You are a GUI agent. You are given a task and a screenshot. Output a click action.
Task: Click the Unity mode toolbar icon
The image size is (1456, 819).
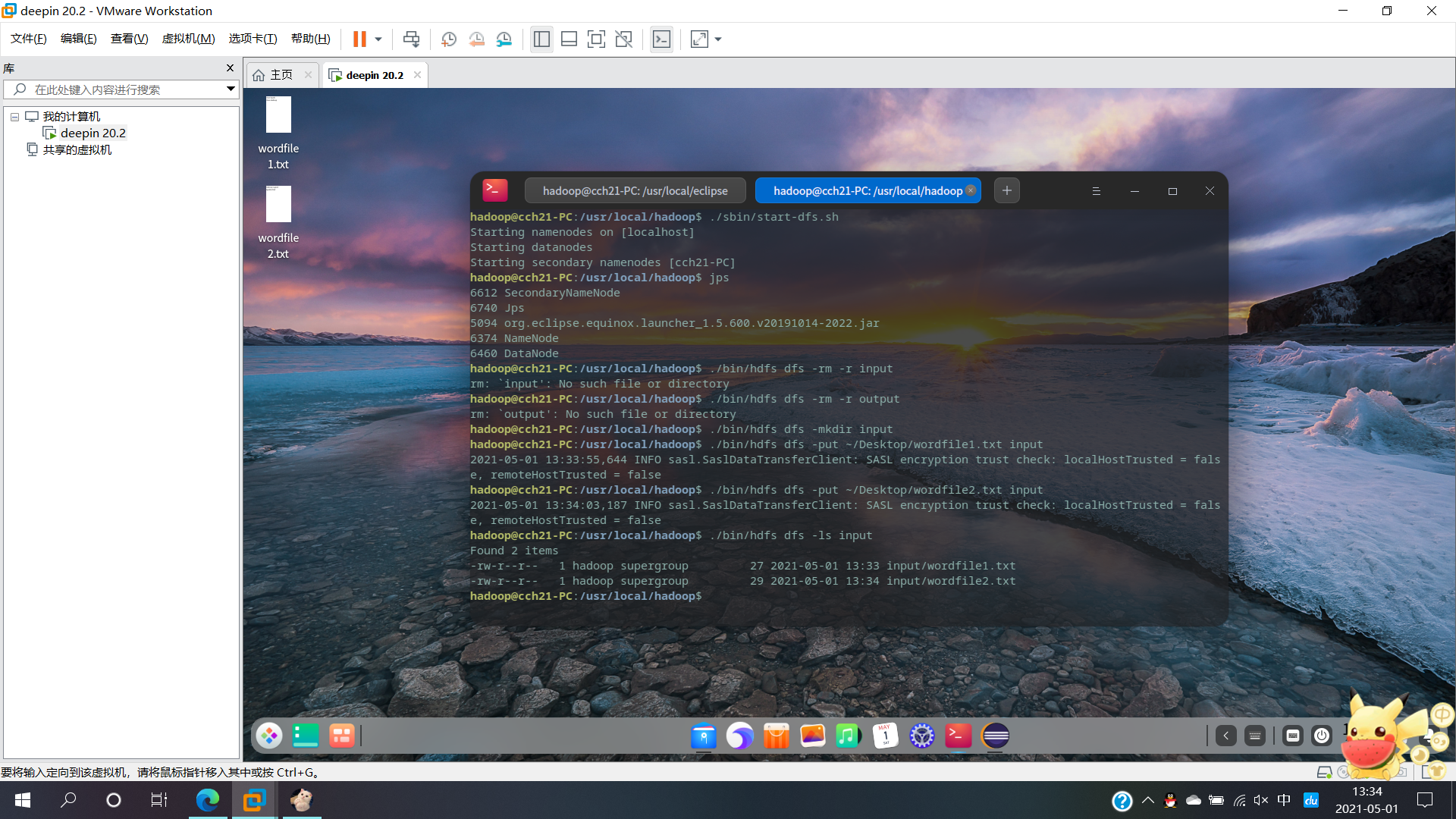point(623,39)
